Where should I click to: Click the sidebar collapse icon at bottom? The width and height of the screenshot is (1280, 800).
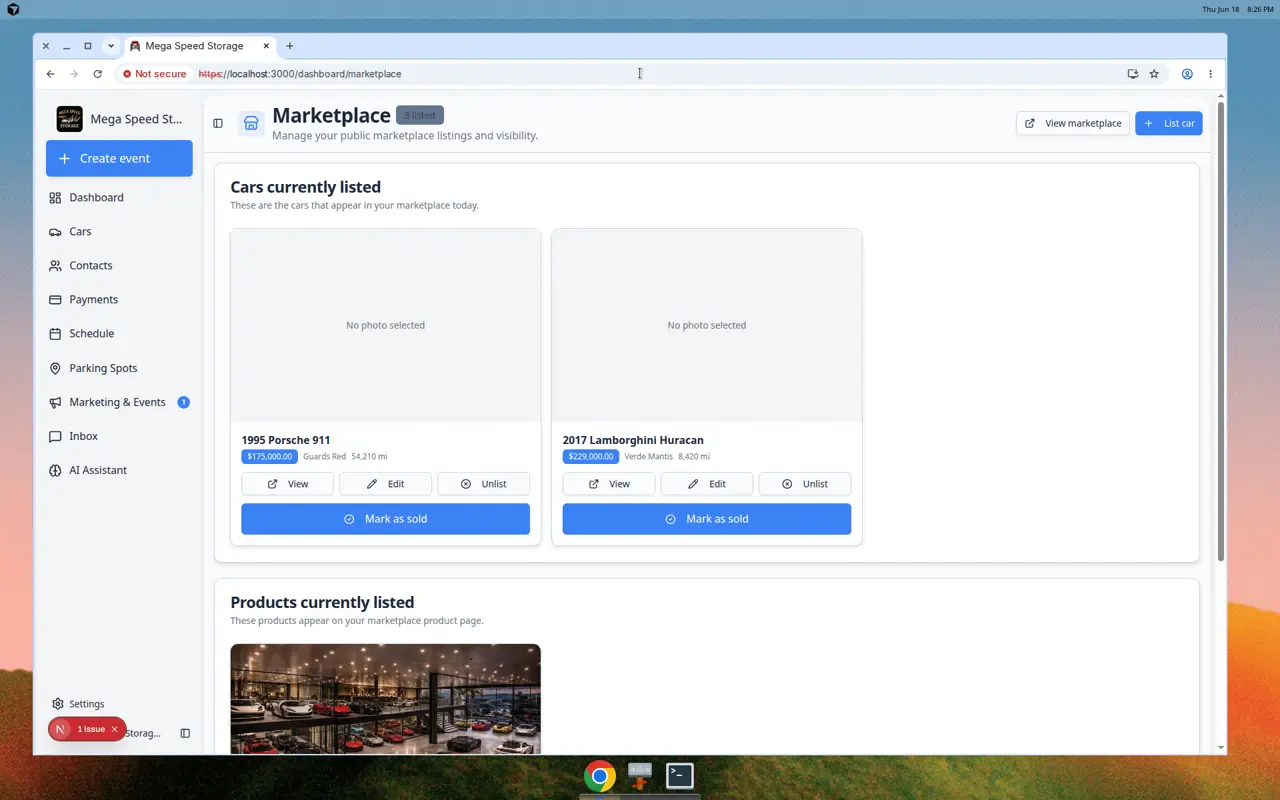point(185,733)
